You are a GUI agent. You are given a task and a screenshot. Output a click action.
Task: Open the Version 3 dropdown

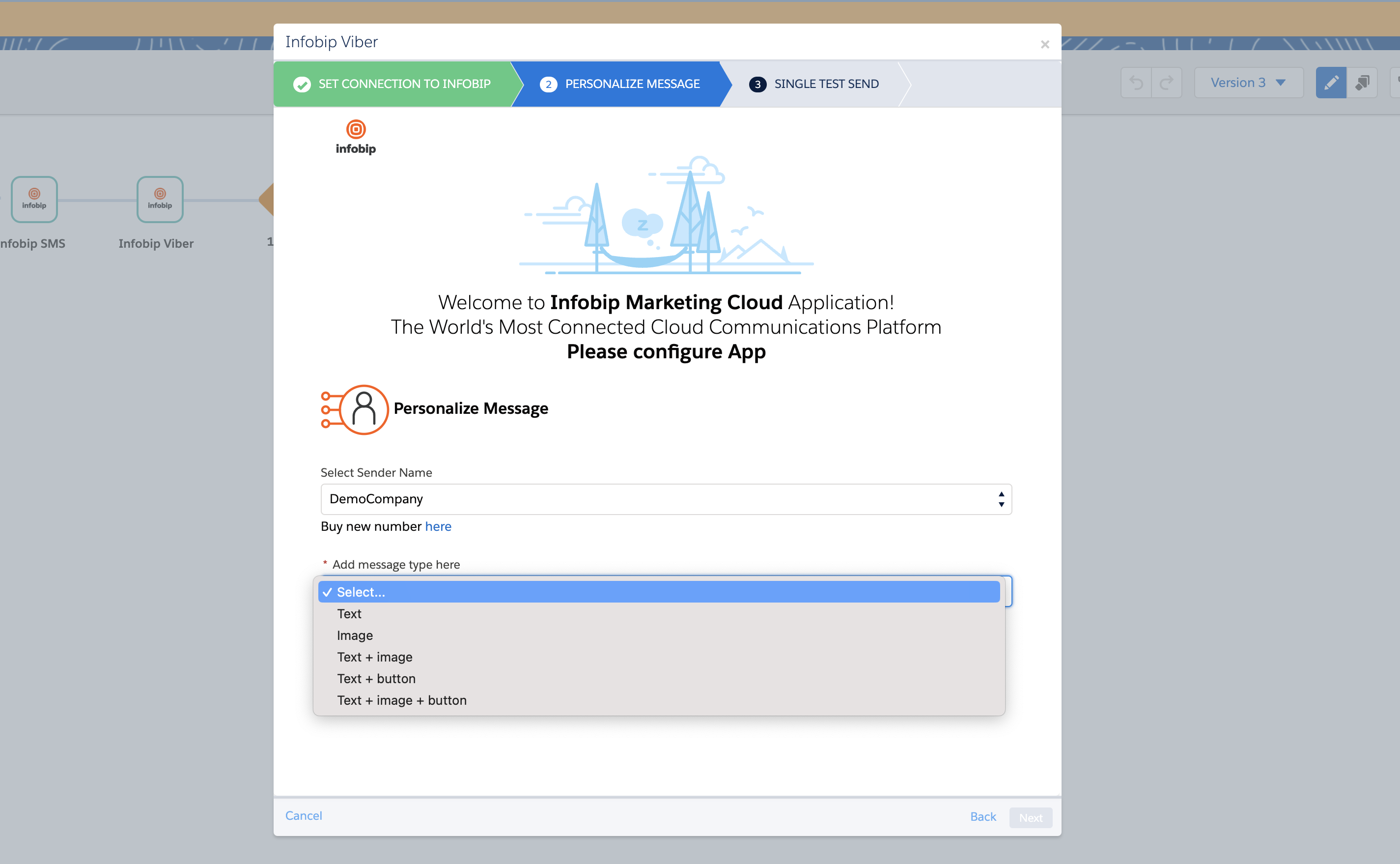(1248, 82)
